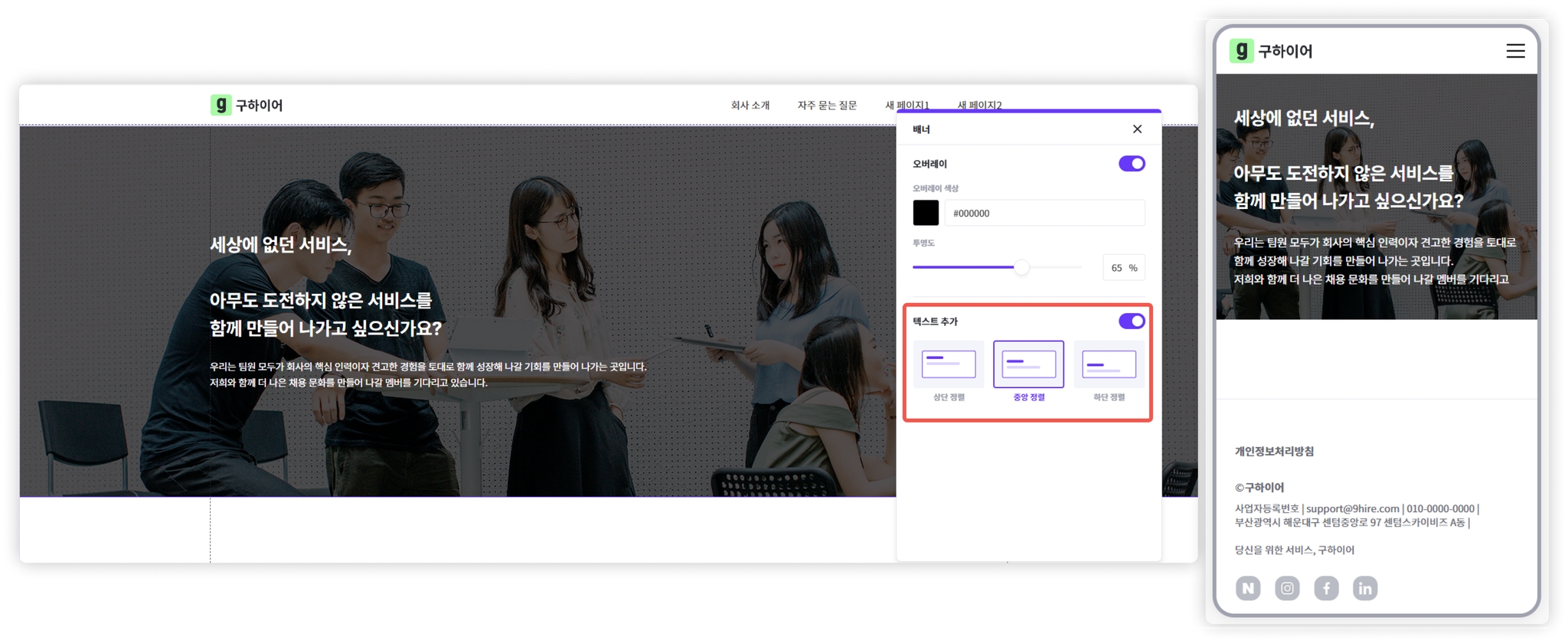Toggle the 텍스트 추가 switch off

pyautogui.click(x=1132, y=321)
